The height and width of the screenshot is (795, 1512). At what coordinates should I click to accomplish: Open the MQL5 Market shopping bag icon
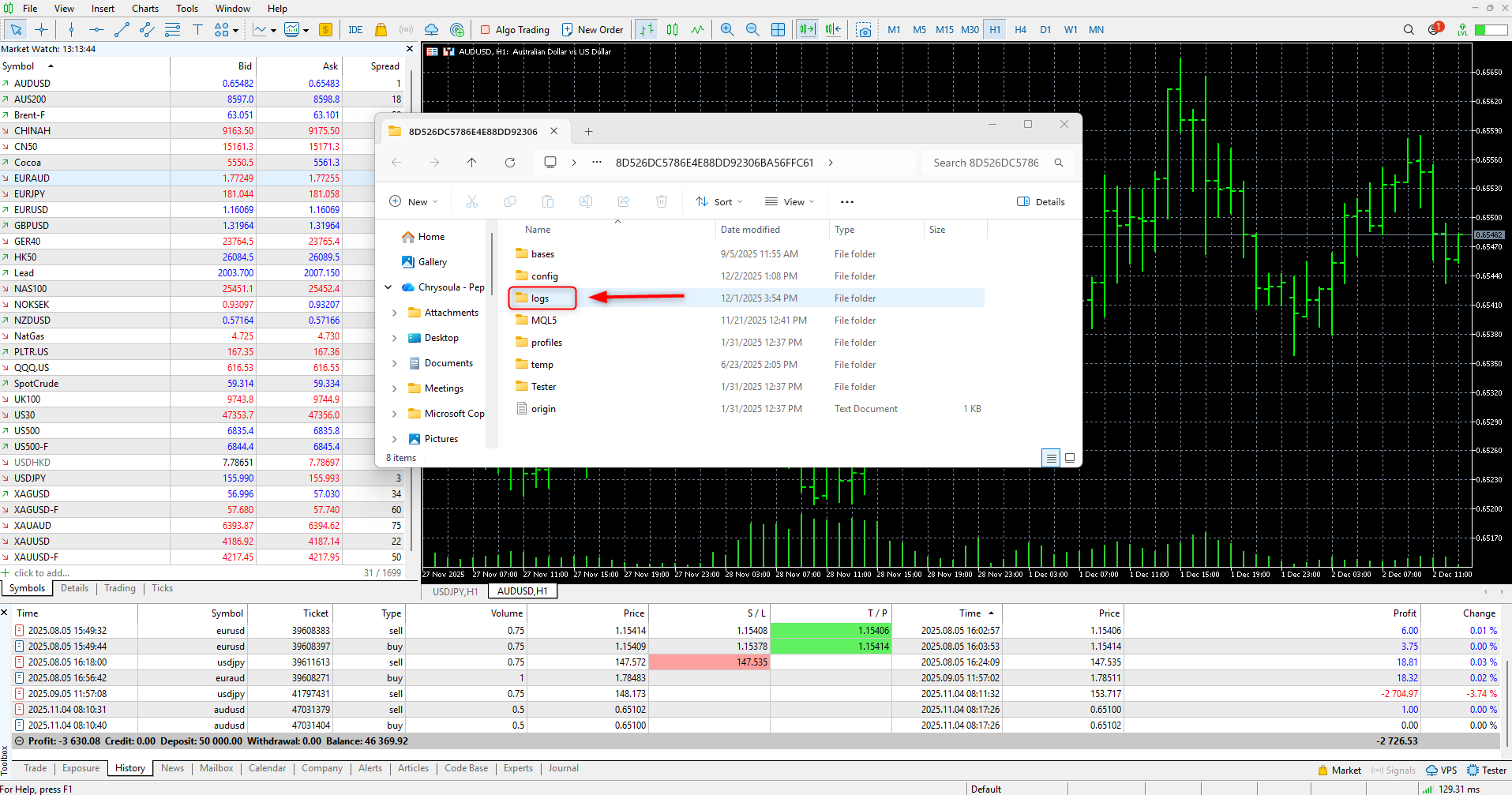point(381,30)
